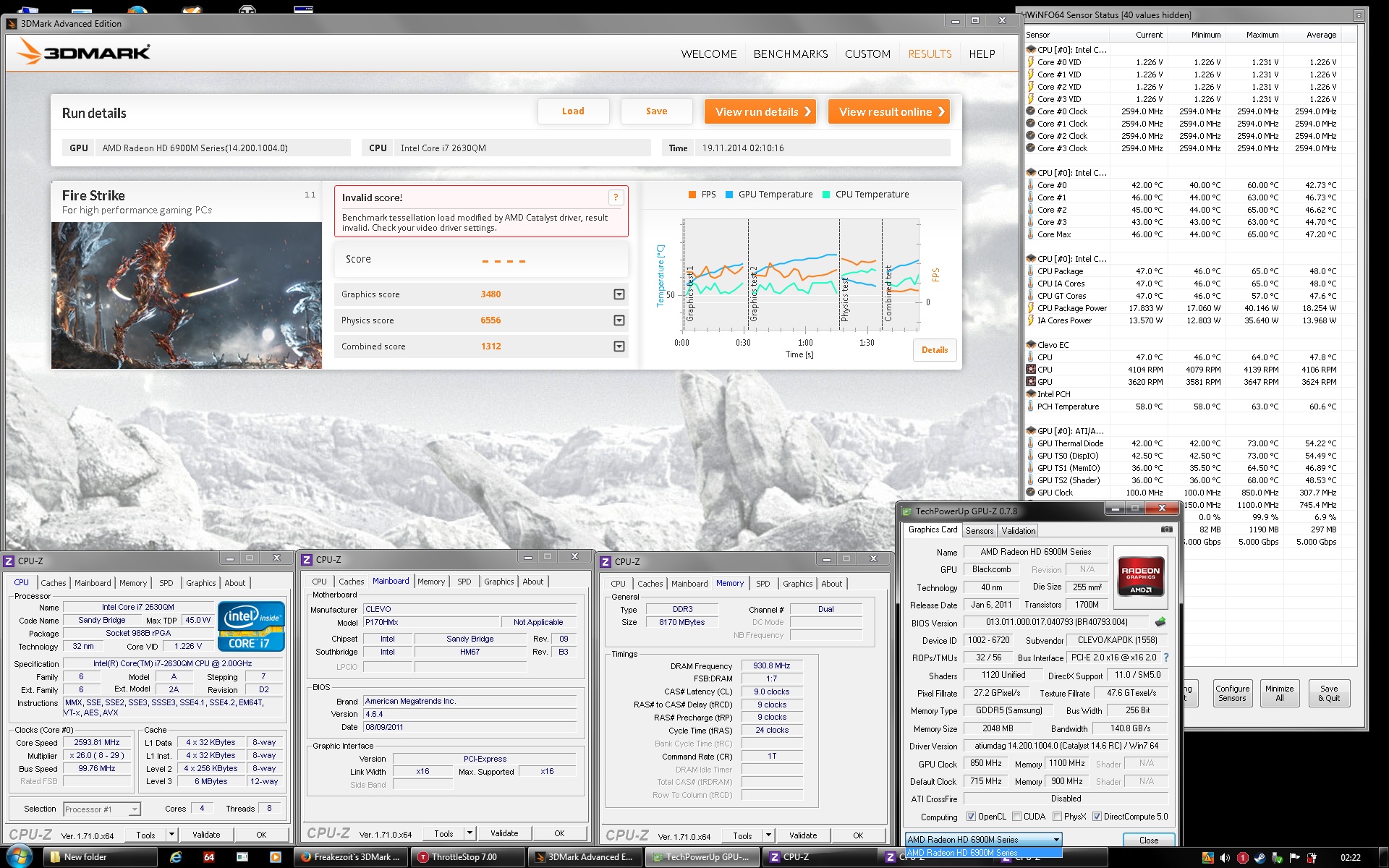The image size is (1389, 868).
Task: Expand the Graphics score details arrow
Action: [619, 294]
